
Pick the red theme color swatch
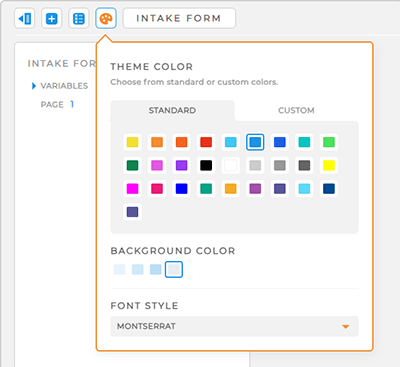(206, 142)
